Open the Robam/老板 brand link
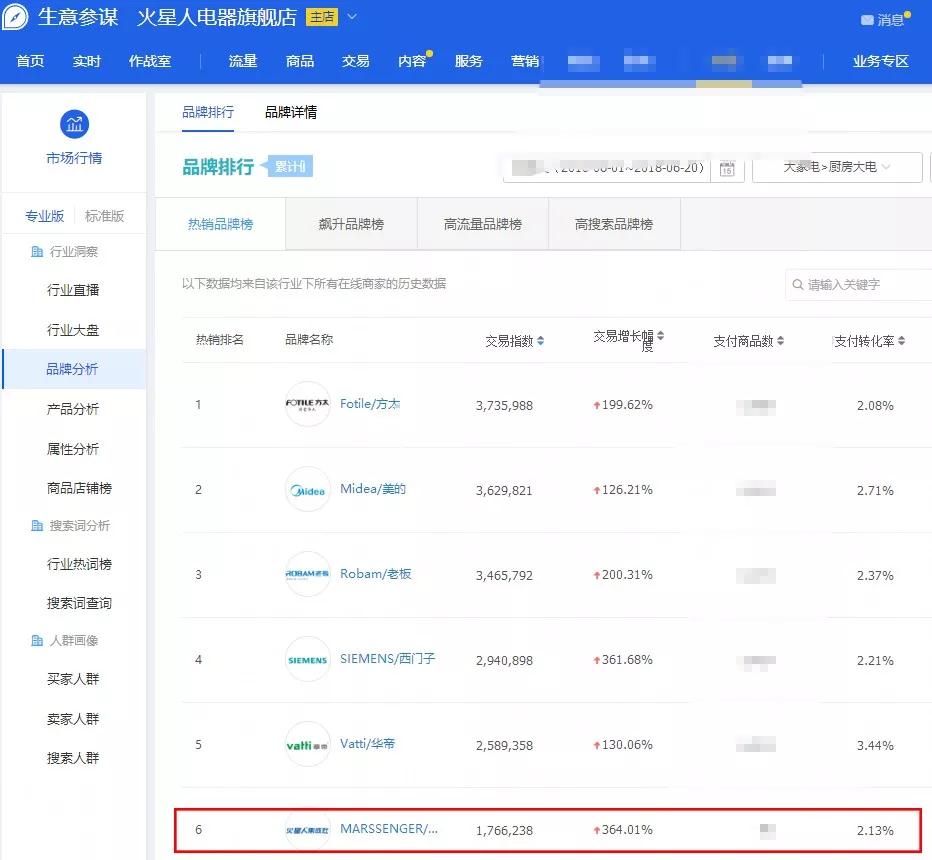Screen dimensions: 932x860 (376, 574)
